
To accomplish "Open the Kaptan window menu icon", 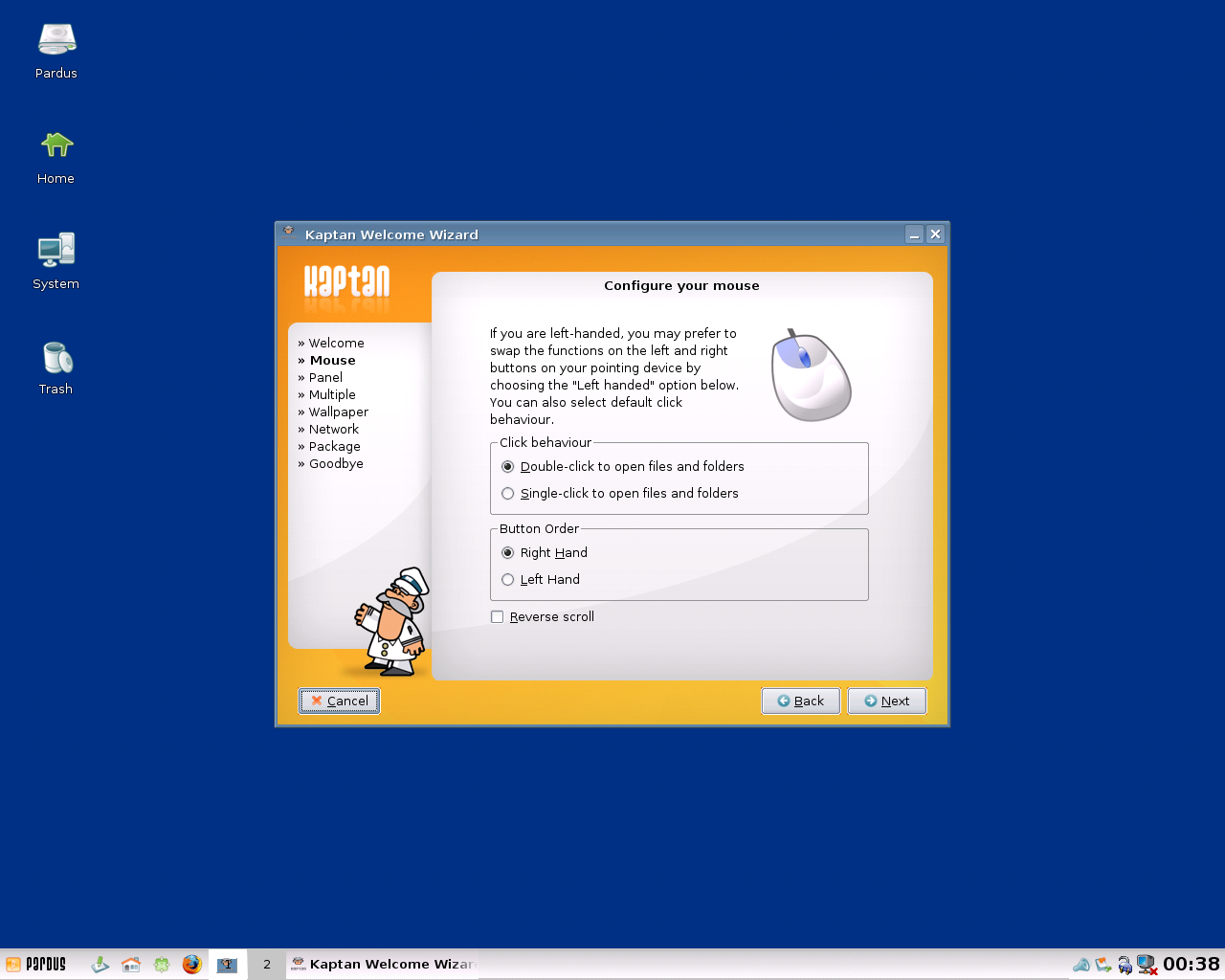I will (289, 234).
